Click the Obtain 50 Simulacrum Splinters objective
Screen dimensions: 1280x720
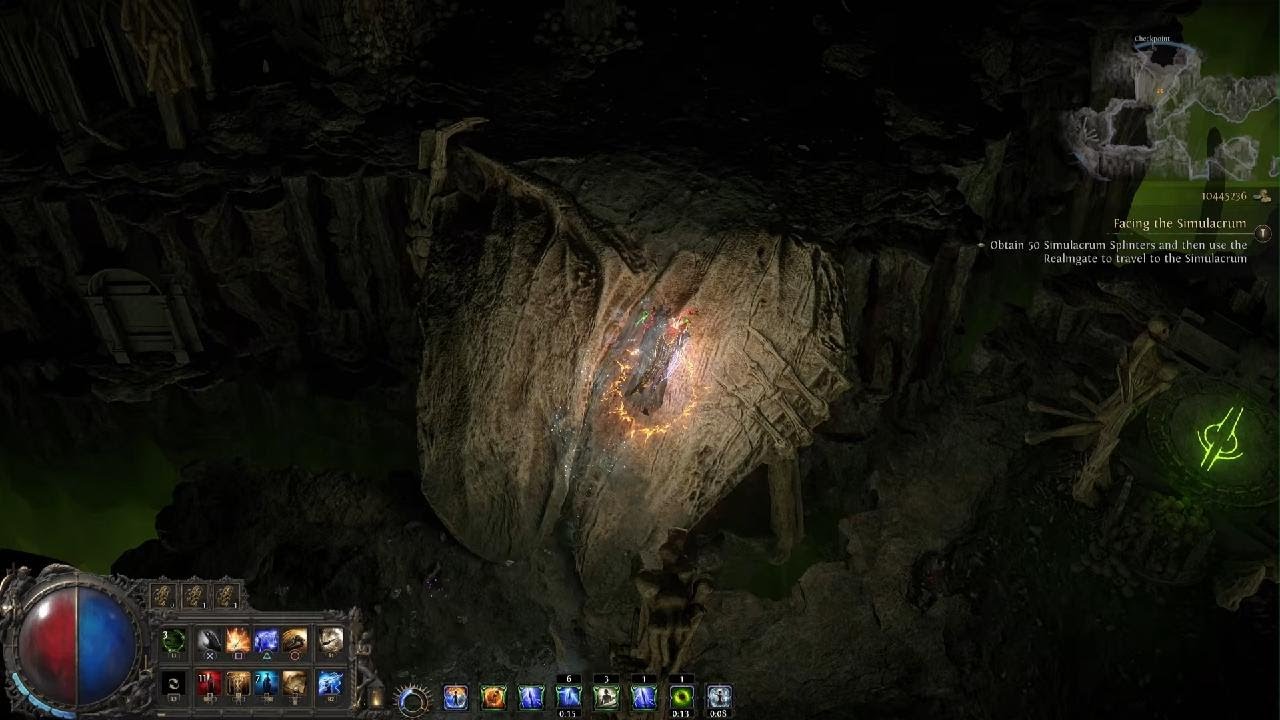[x=1118, y=251]
